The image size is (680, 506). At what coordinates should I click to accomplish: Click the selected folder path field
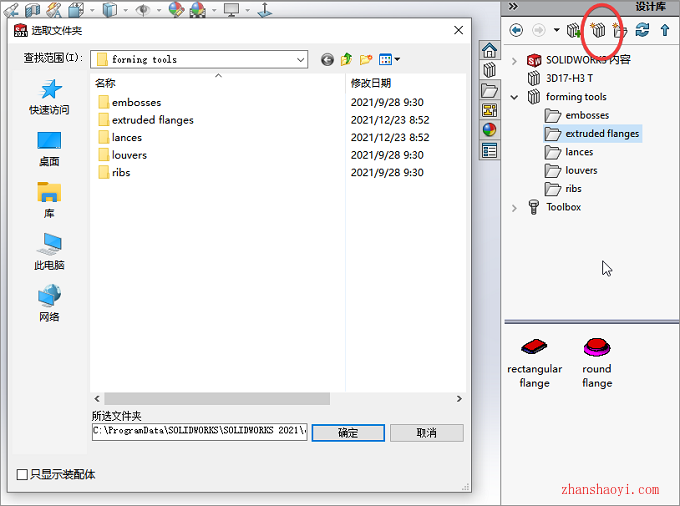click(x=199, y=432)
